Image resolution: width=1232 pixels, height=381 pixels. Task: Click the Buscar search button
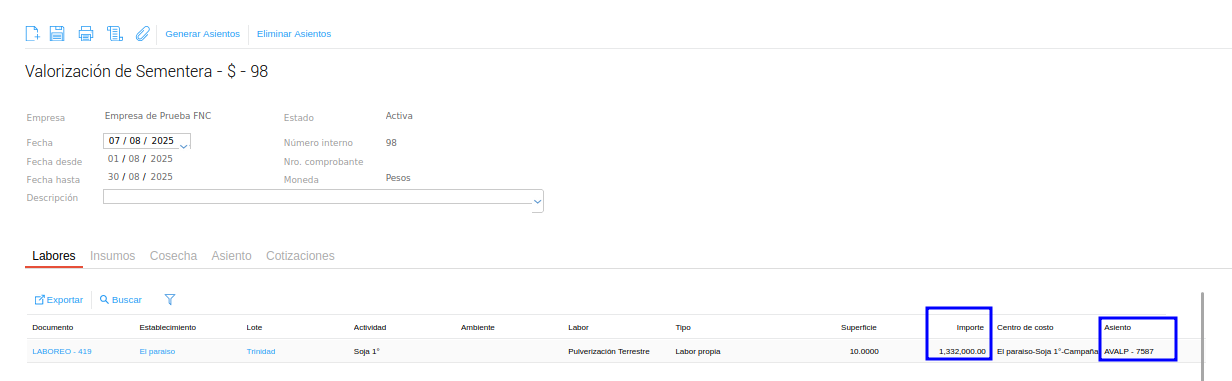pos(121,300)
